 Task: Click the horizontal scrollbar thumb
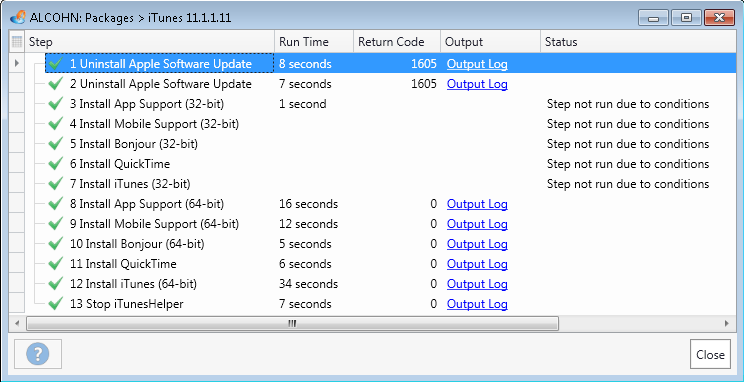[x=292, y=324]
